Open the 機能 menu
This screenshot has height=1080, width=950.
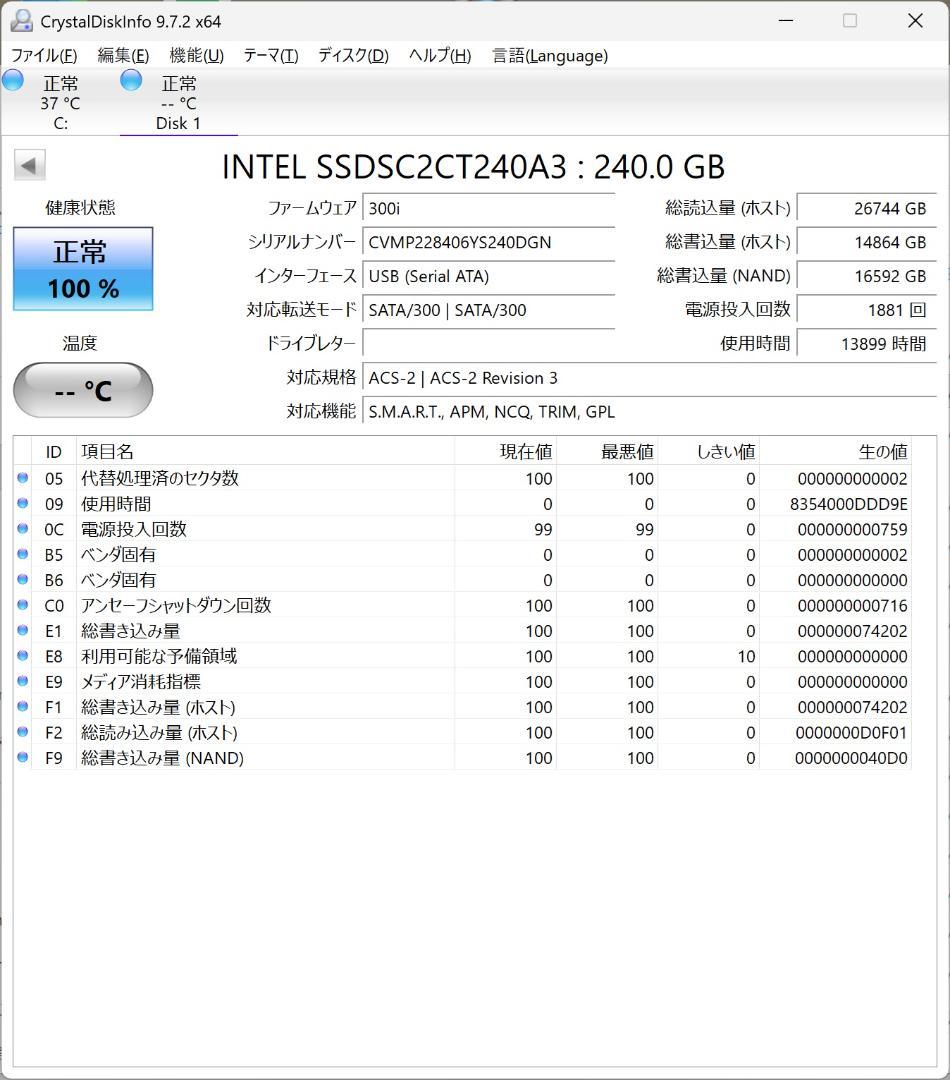coord(196,56)
